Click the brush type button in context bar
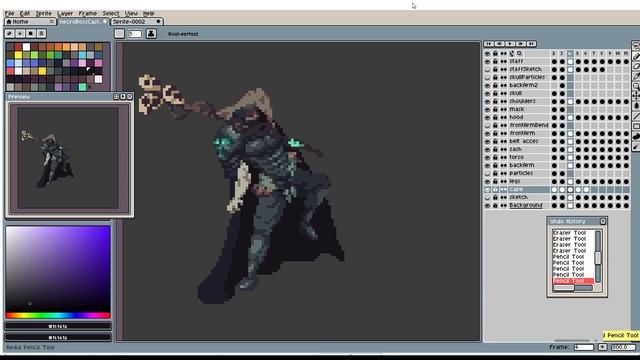The width and height of the screenshot is (640, 360). point(119,34)
